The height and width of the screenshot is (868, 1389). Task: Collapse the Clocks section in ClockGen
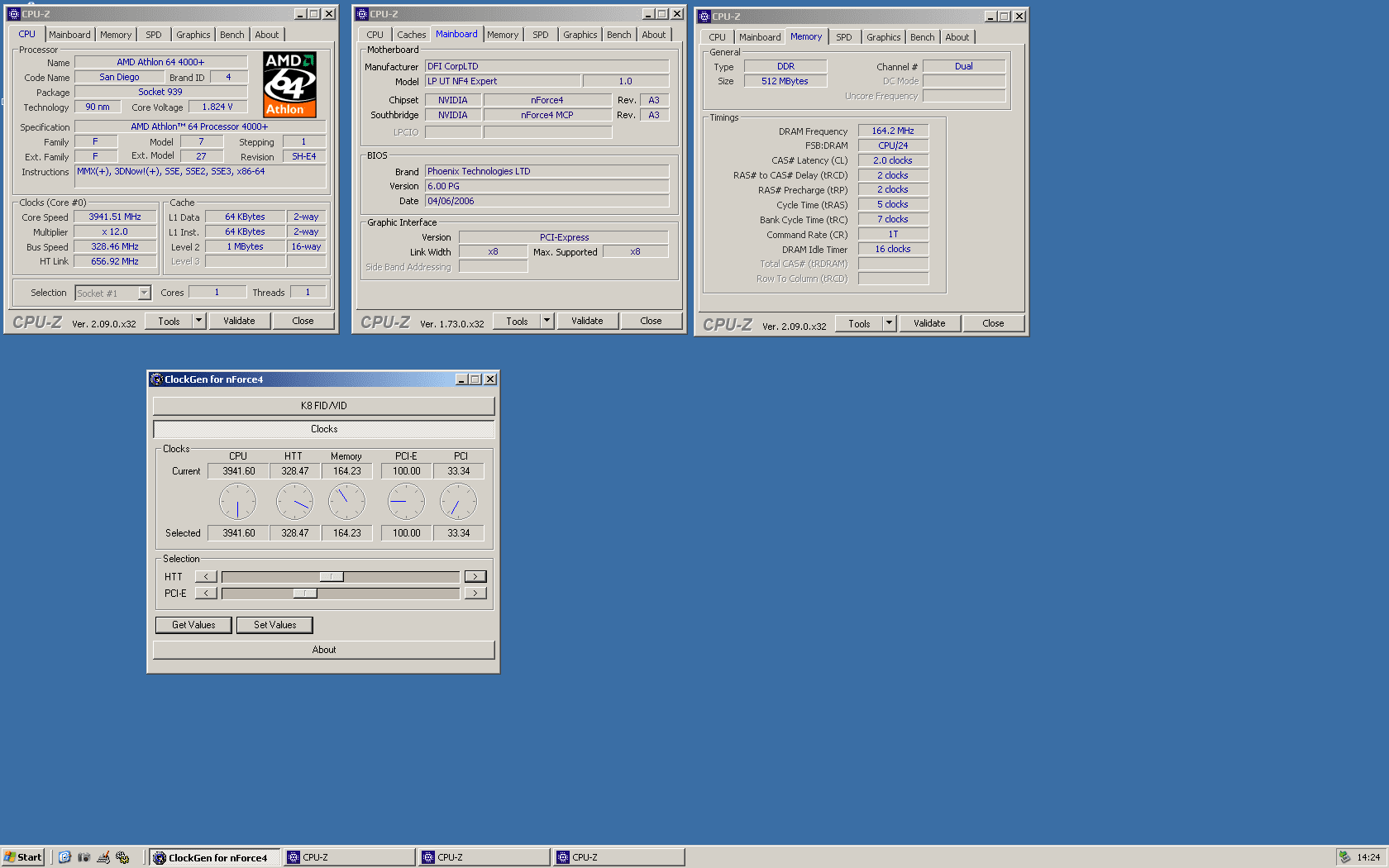pos(324,429)
